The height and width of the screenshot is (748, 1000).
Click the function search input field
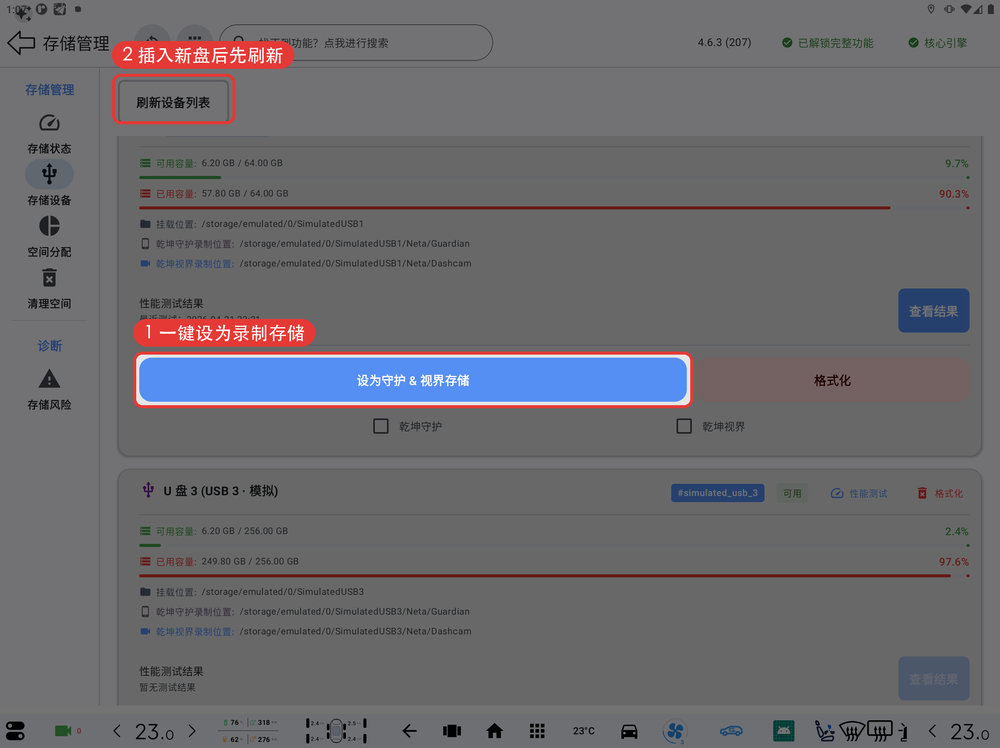[356, 43]
